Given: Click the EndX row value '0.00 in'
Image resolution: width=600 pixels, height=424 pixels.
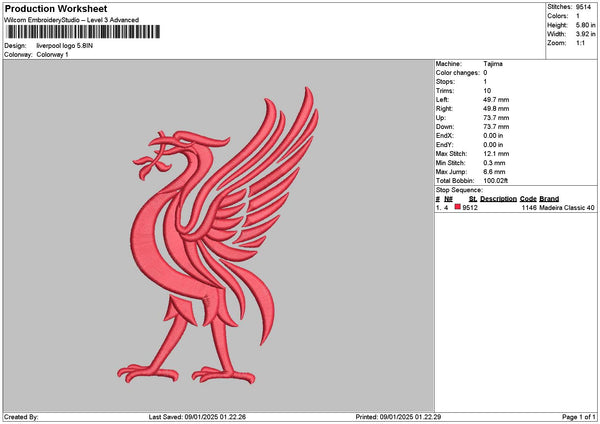Looking at the screenshot, I should click(x=493, y=136).
